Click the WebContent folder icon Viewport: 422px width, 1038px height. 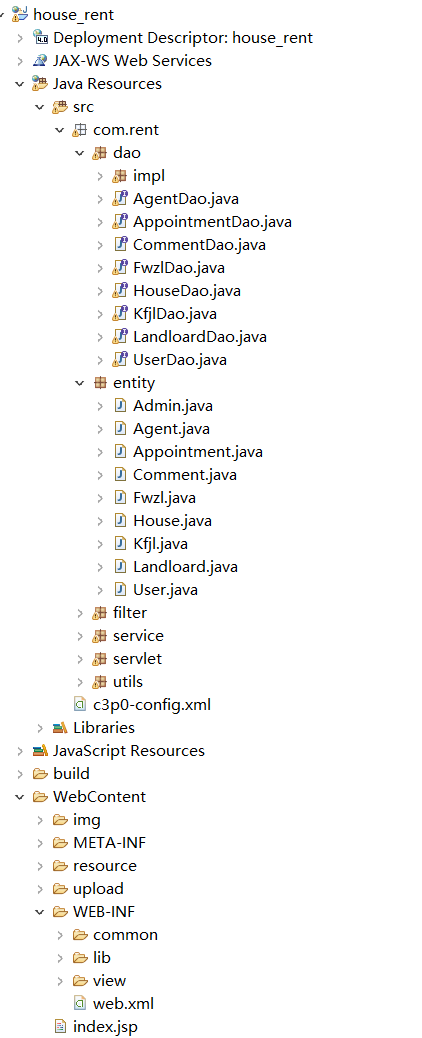[x=40, y=796]
